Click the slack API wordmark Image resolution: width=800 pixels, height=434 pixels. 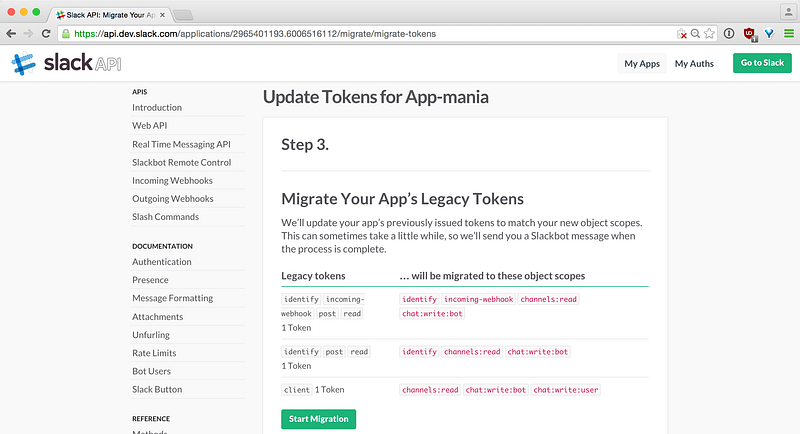82,63
